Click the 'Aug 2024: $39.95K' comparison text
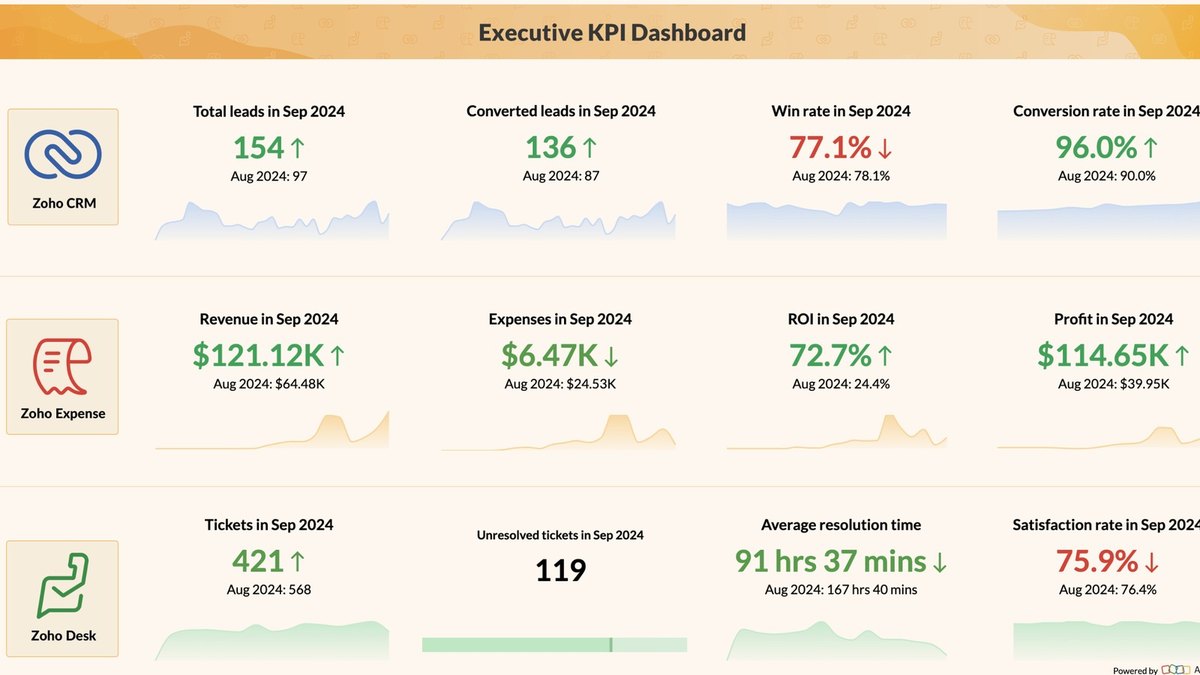The width and height of the screenshot is (1200, 675). point(1113,383)
